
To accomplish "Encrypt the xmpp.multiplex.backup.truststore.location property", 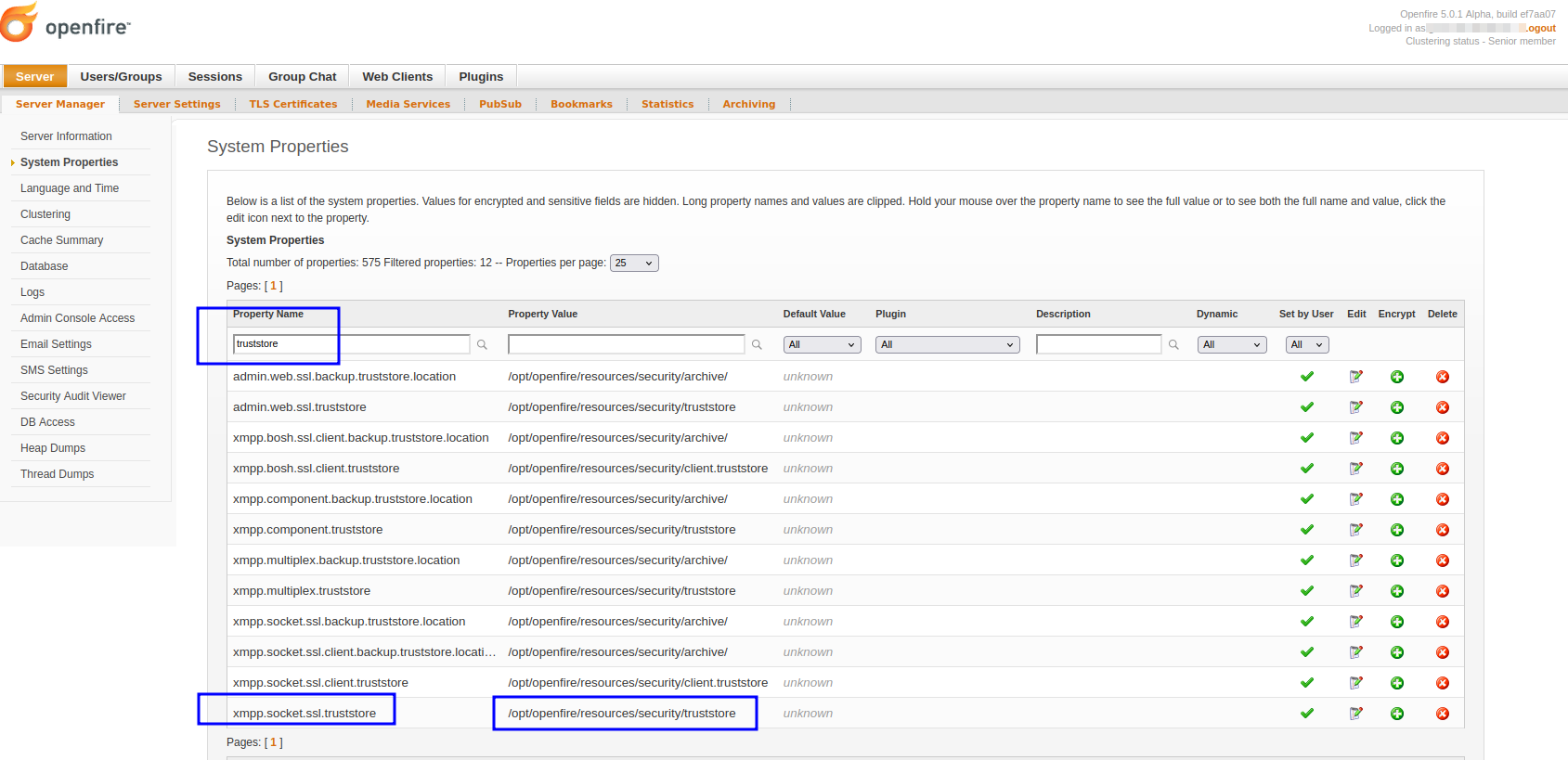I will pyautogui.click(x=1397, y=560).
